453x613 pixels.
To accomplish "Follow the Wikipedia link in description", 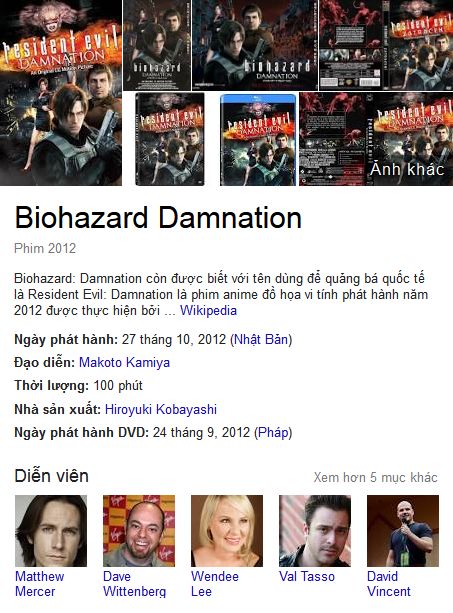I will coord(208,310).
